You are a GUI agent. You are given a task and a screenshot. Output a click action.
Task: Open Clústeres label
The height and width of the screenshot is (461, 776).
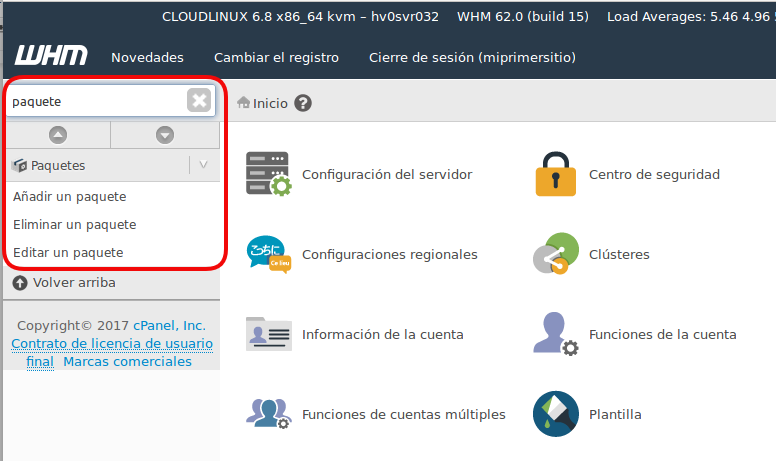(619, 254)
